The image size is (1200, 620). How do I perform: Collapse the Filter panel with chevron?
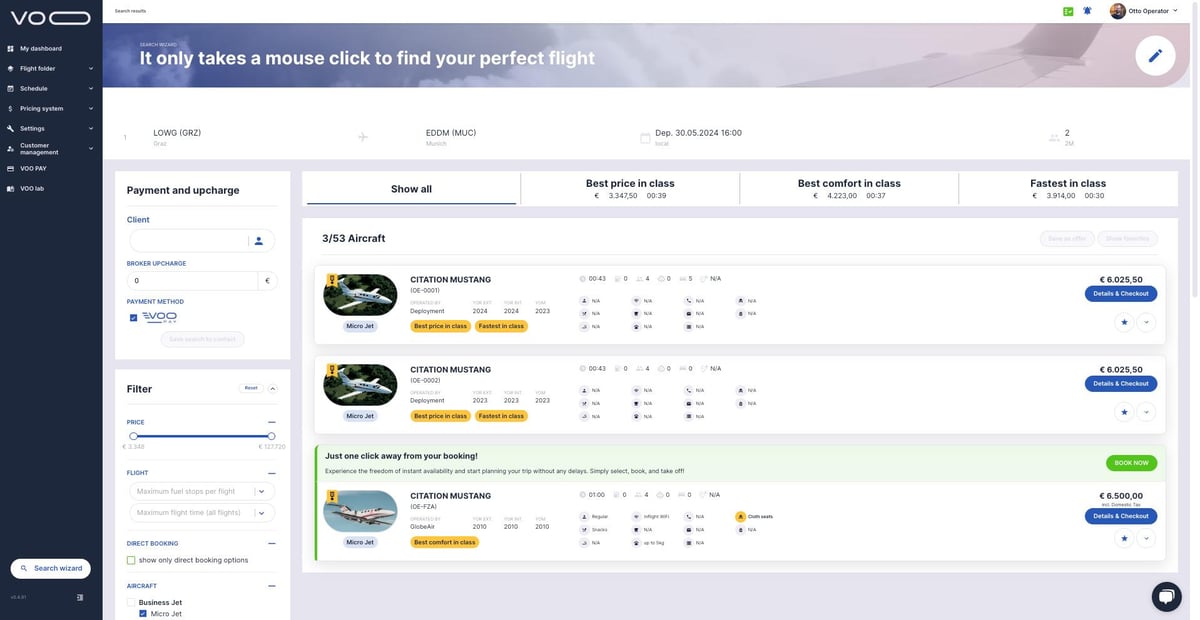[273, 388]
